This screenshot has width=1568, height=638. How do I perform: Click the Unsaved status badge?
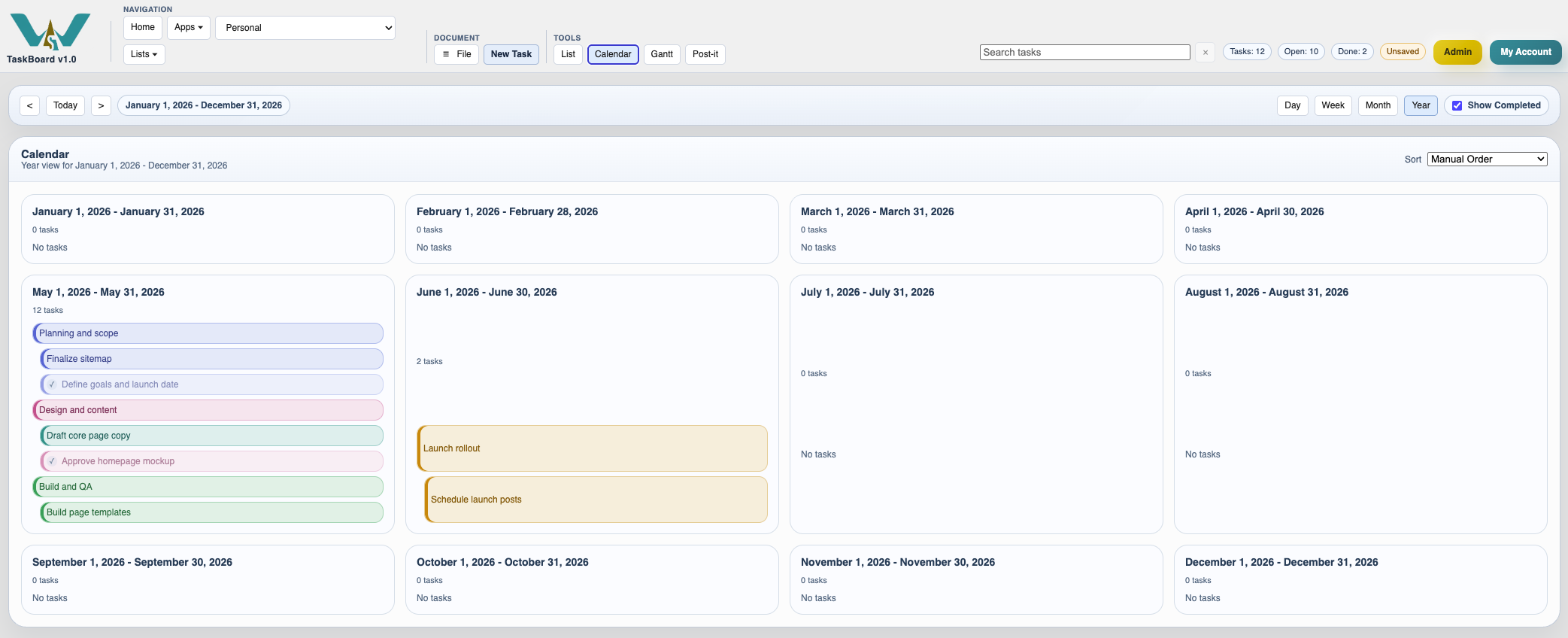(1403, 52)
